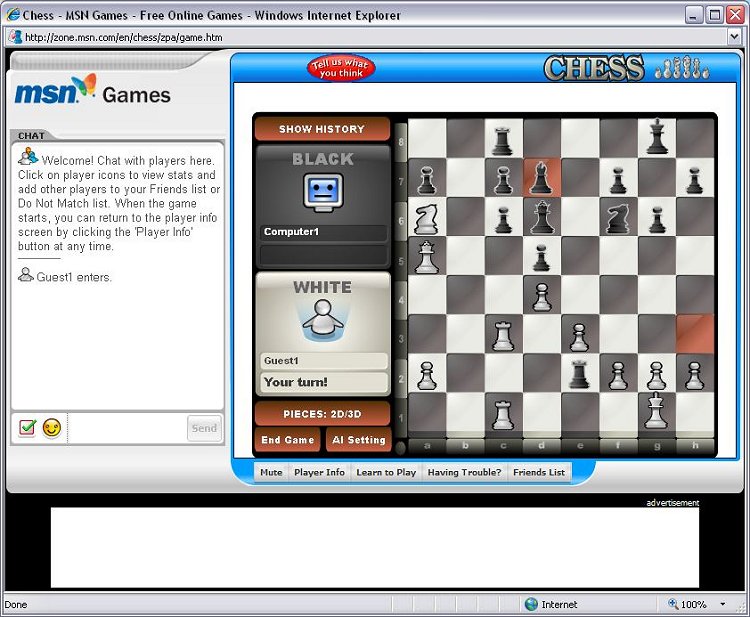
Task: Open the 100% zoom level dropdown
Action: click(x=722, y=604)
